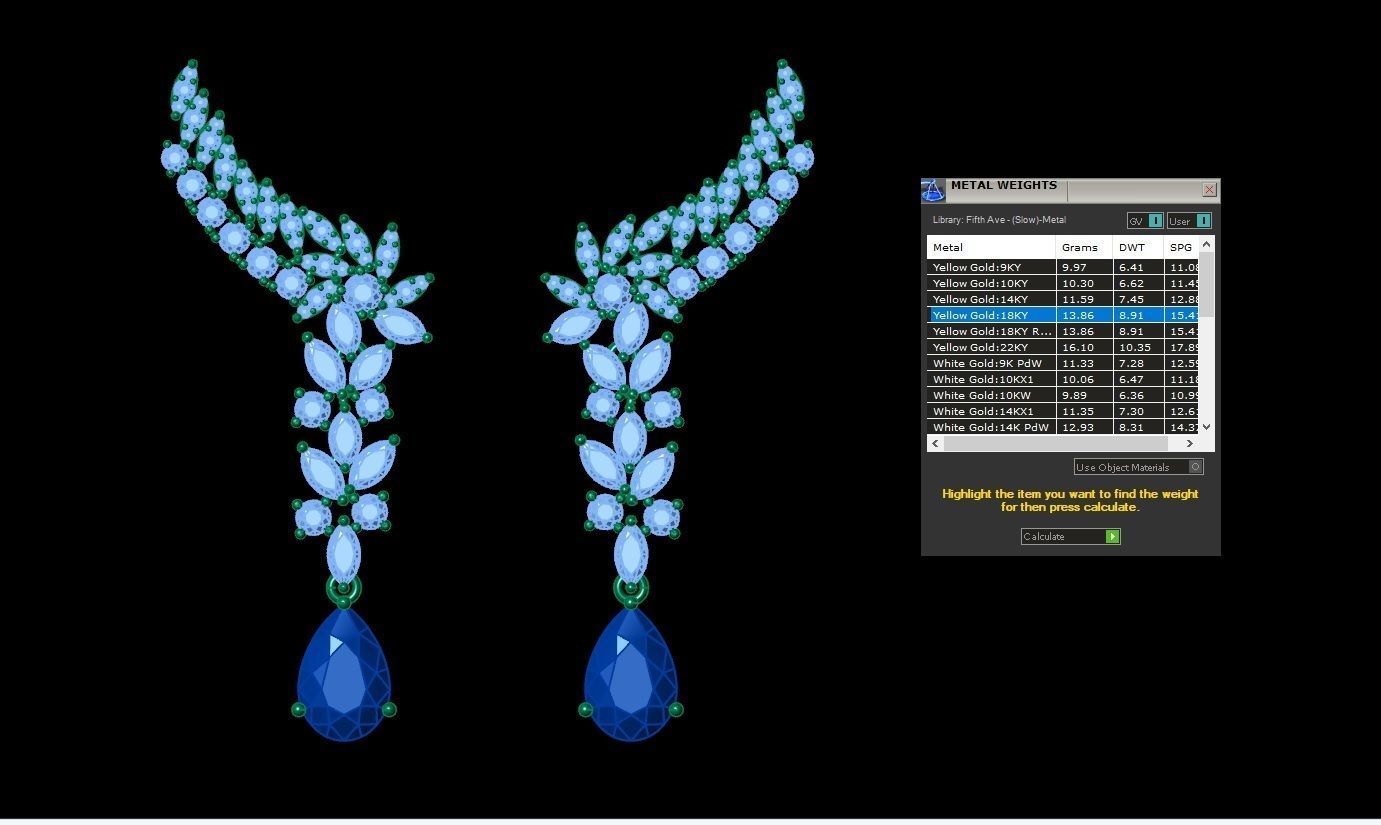Click the horizontal scroll right arrow
1381x825 pixels.
pyautogui.click(x=1189, y=443)
